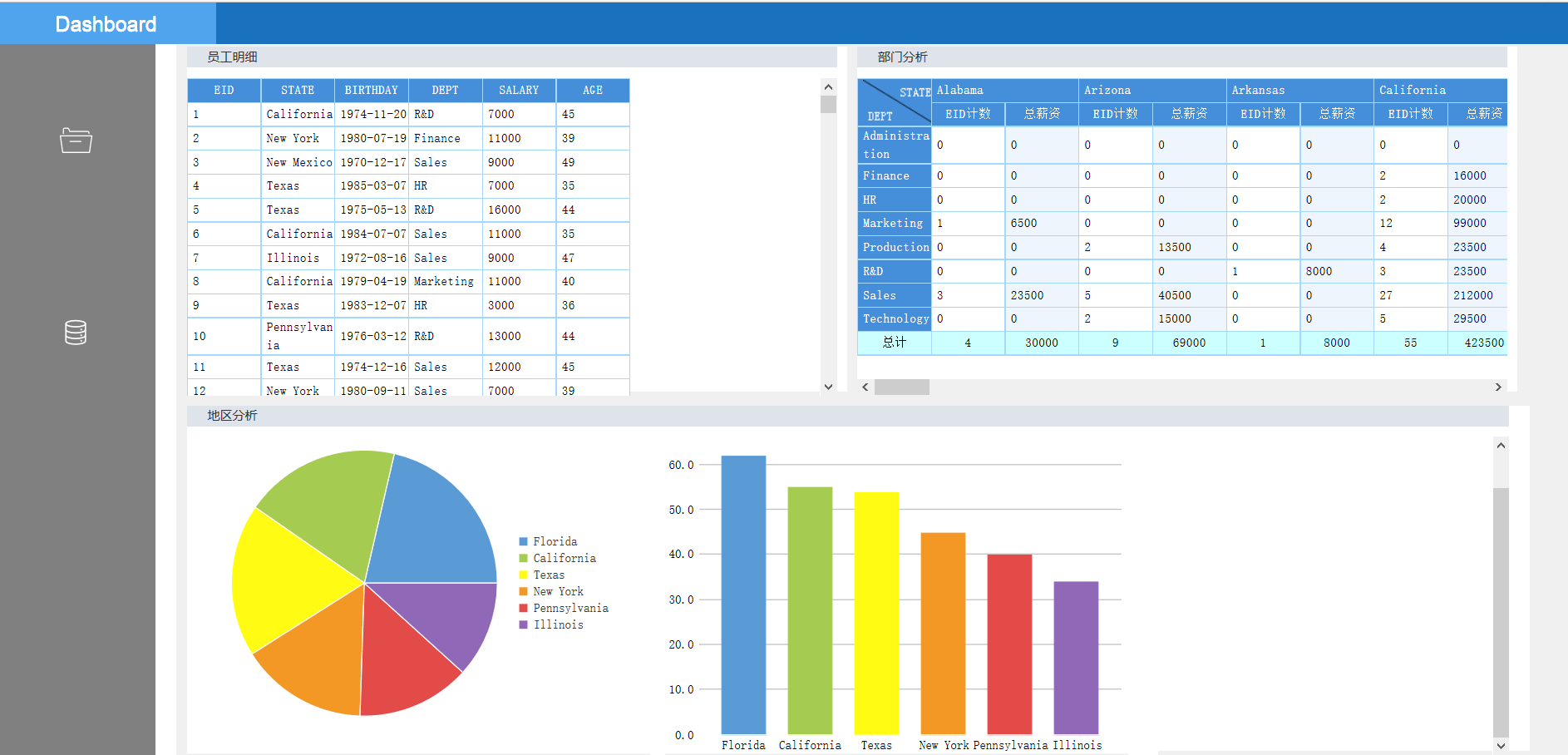Click the up arrow of employee table scrollbar
This screenshot has width=1568, height=755.
[828, 87]
